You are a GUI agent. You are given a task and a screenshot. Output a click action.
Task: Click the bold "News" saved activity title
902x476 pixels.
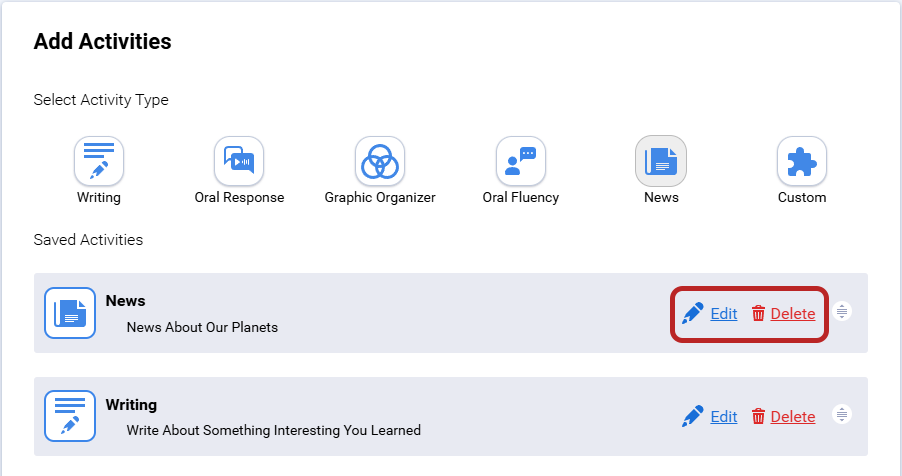(125, 301)
